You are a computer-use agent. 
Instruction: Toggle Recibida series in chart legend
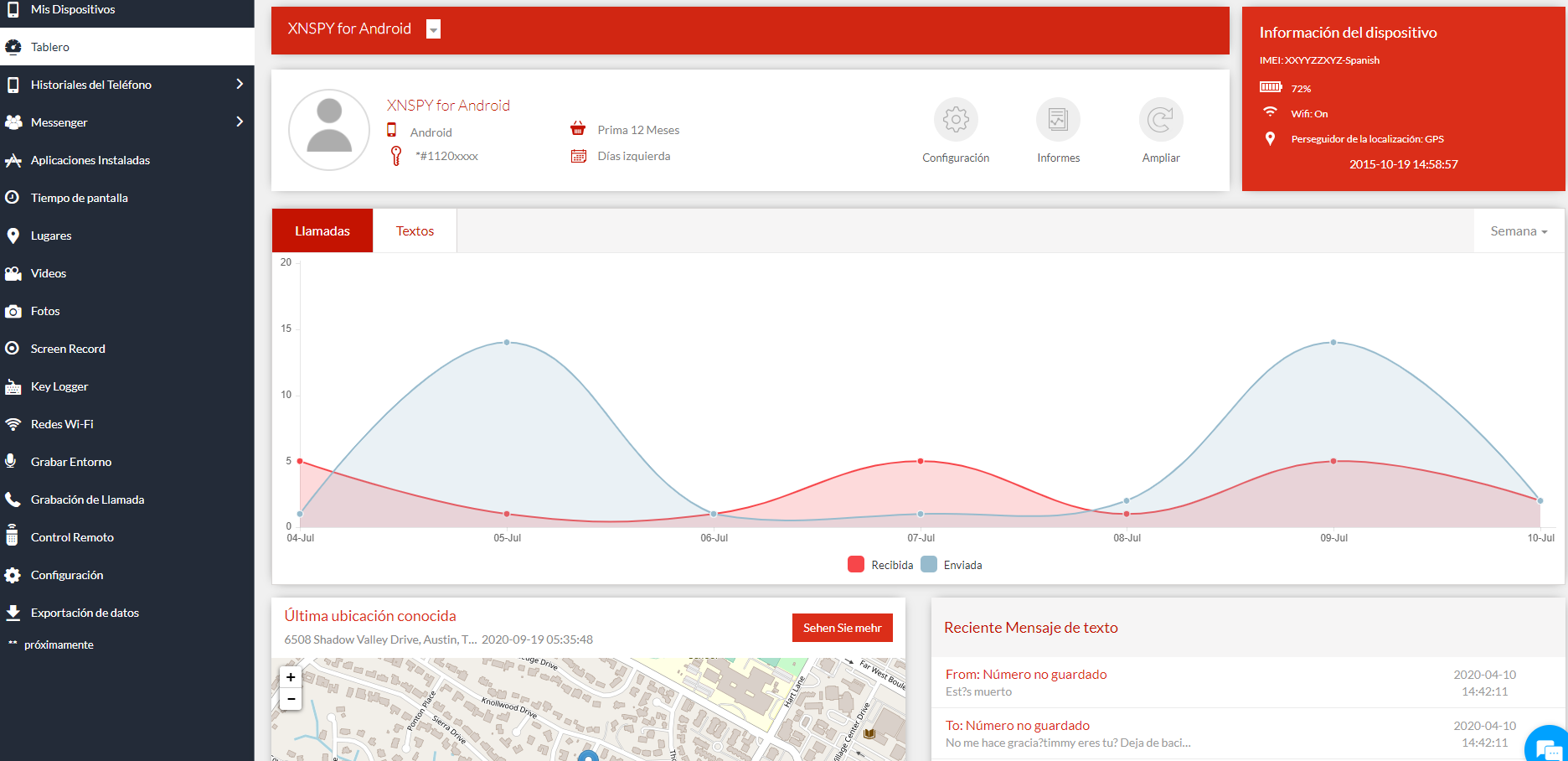880,565
